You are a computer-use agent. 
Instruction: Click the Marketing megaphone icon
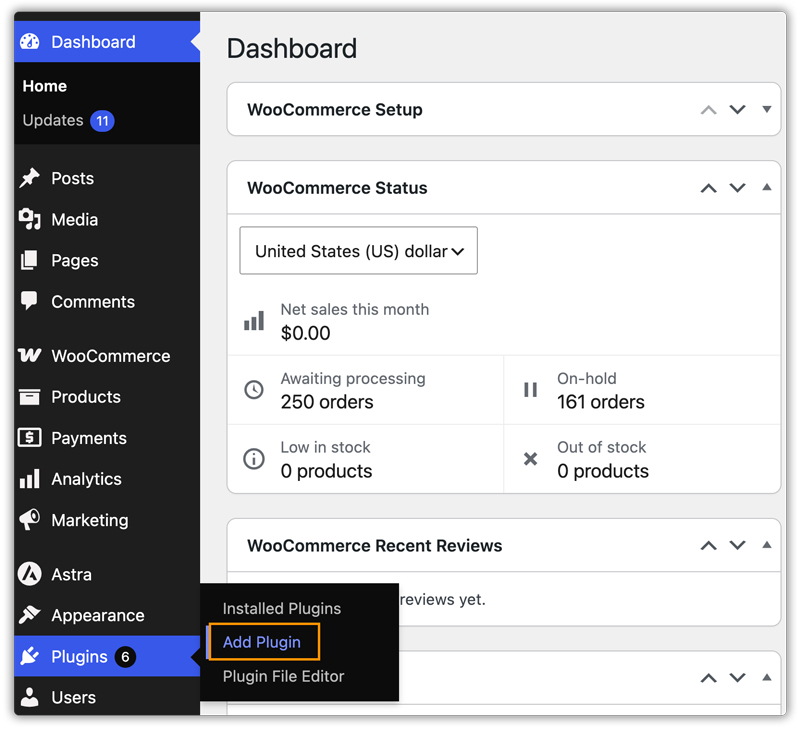point(30,519)
